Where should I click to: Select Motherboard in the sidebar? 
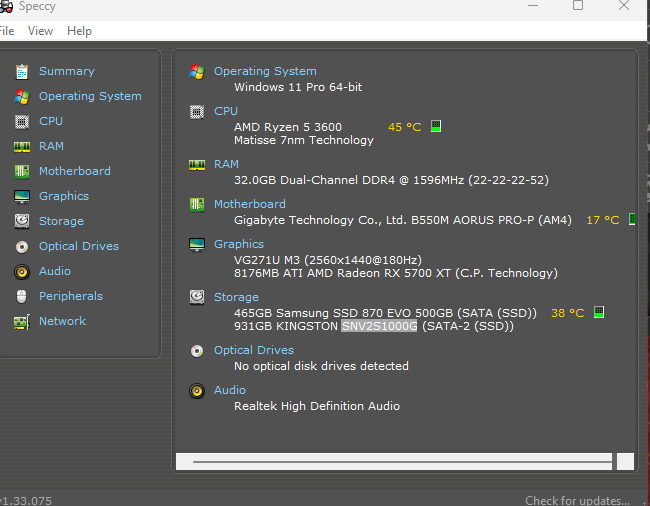[75, 171]
